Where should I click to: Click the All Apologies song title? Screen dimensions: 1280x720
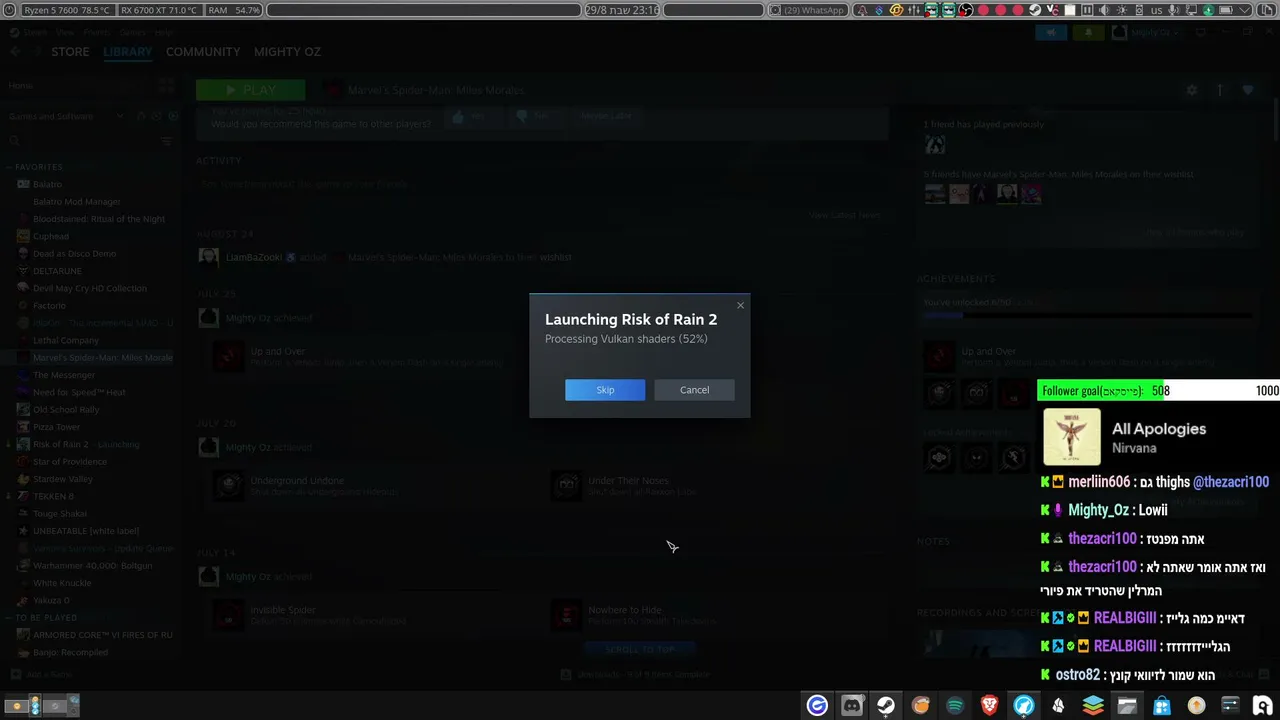coord(1159,429)
